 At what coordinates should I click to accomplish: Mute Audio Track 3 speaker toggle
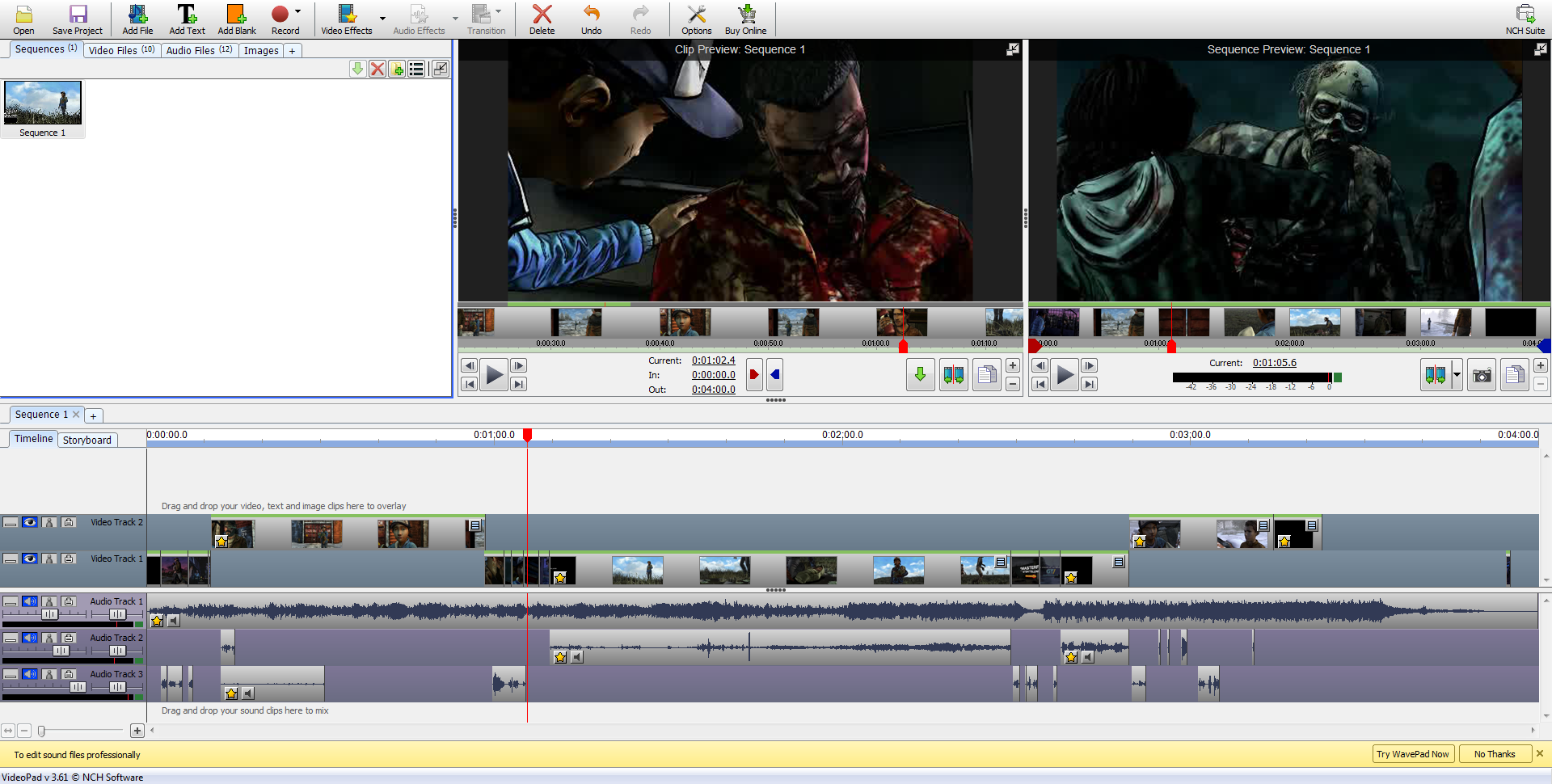(x=30, y=674)
